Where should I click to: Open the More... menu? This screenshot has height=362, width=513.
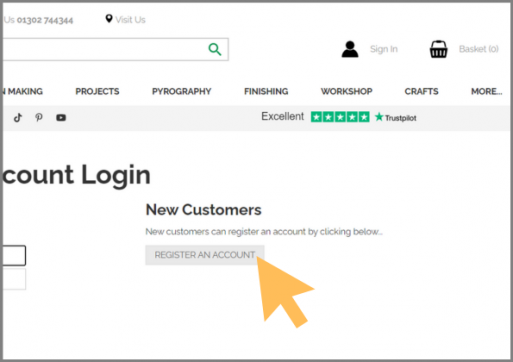[x=486, y=91]
